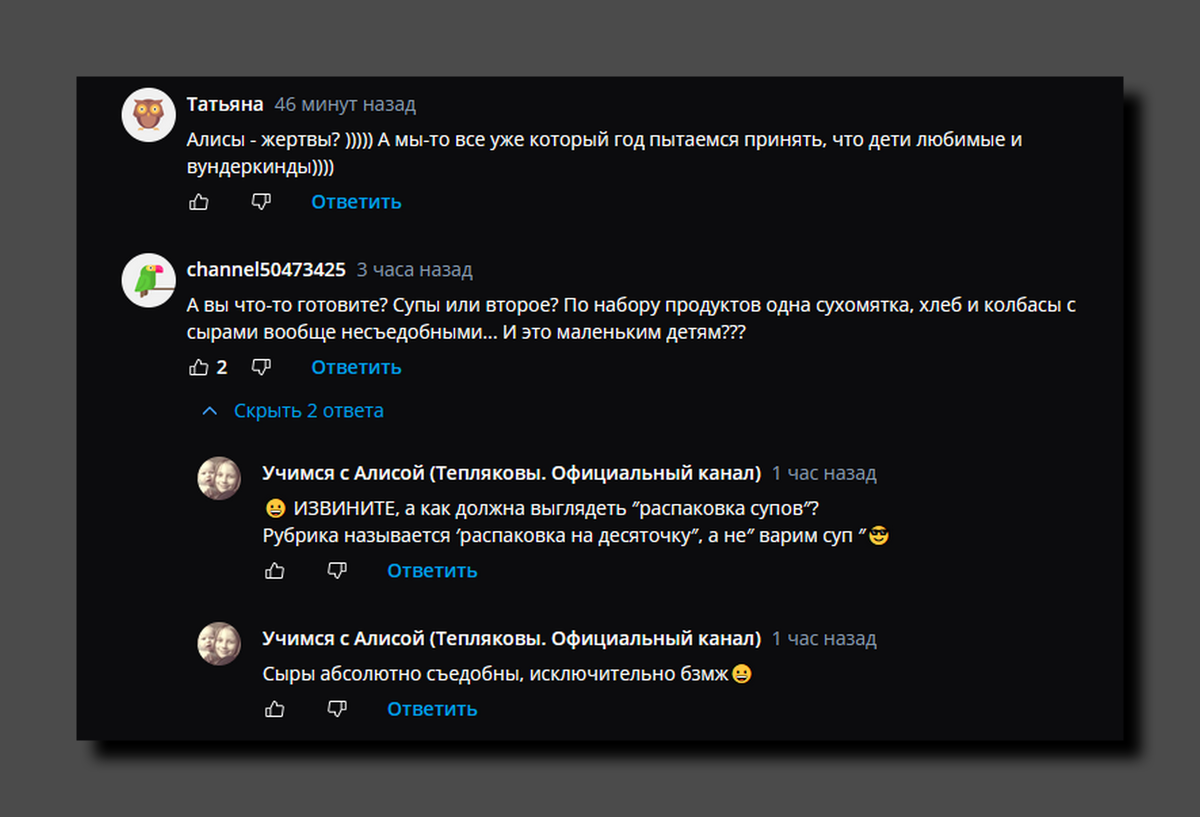Click Ответить under the сыры reply
This screenshot has width=1200, height=817.
coord(432,709)
